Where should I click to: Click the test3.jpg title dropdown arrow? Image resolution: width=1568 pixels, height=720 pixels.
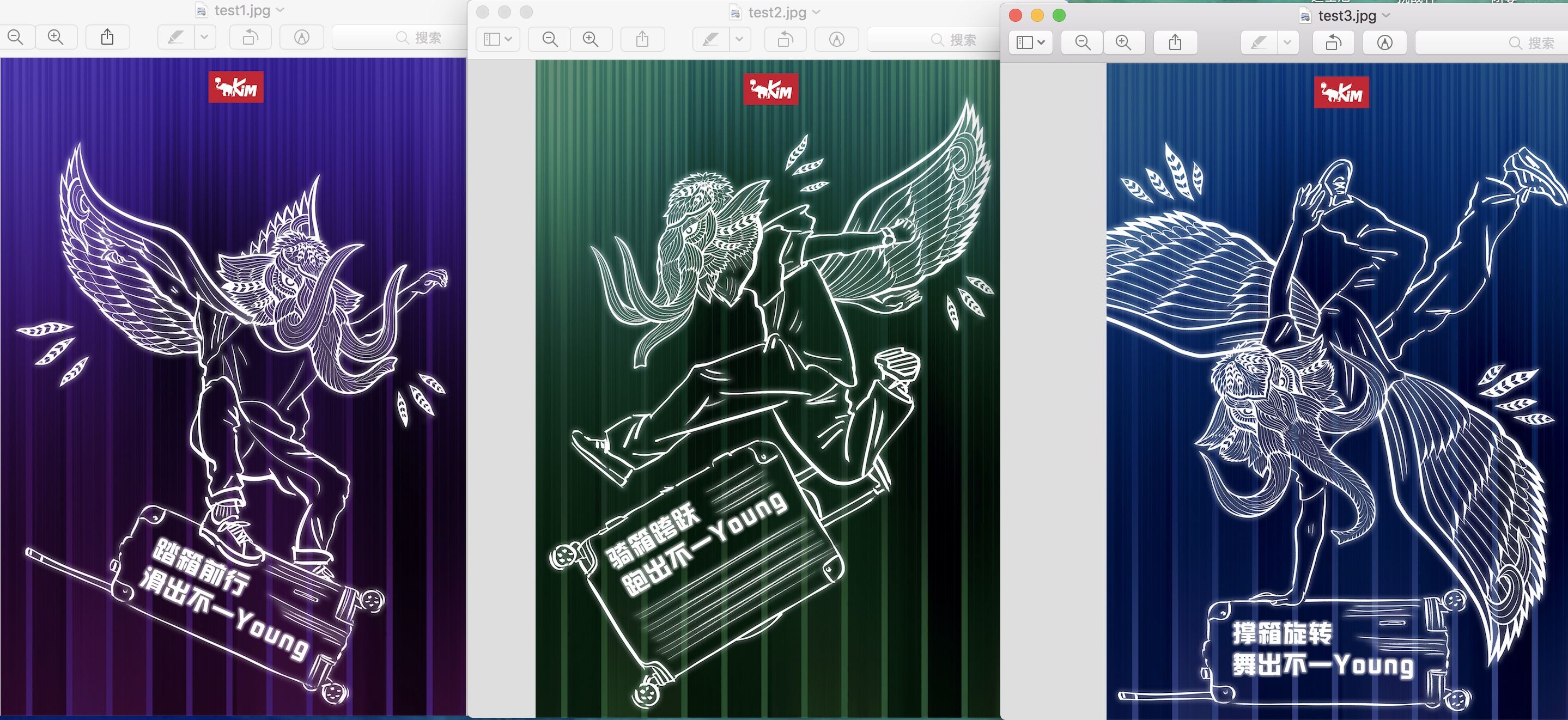[x=1387, y=16]
